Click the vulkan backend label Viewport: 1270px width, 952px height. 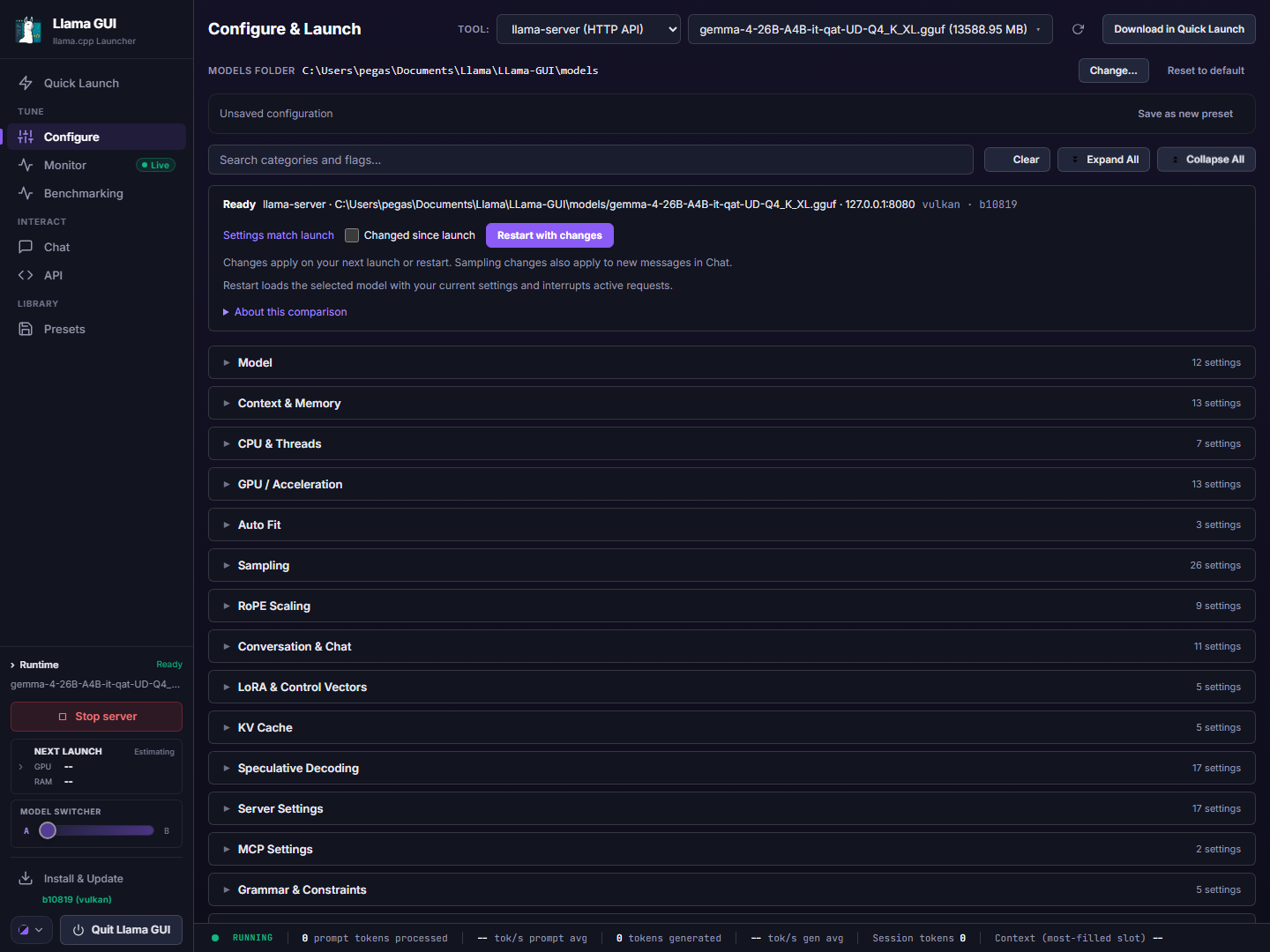click(x=941, y=205)
